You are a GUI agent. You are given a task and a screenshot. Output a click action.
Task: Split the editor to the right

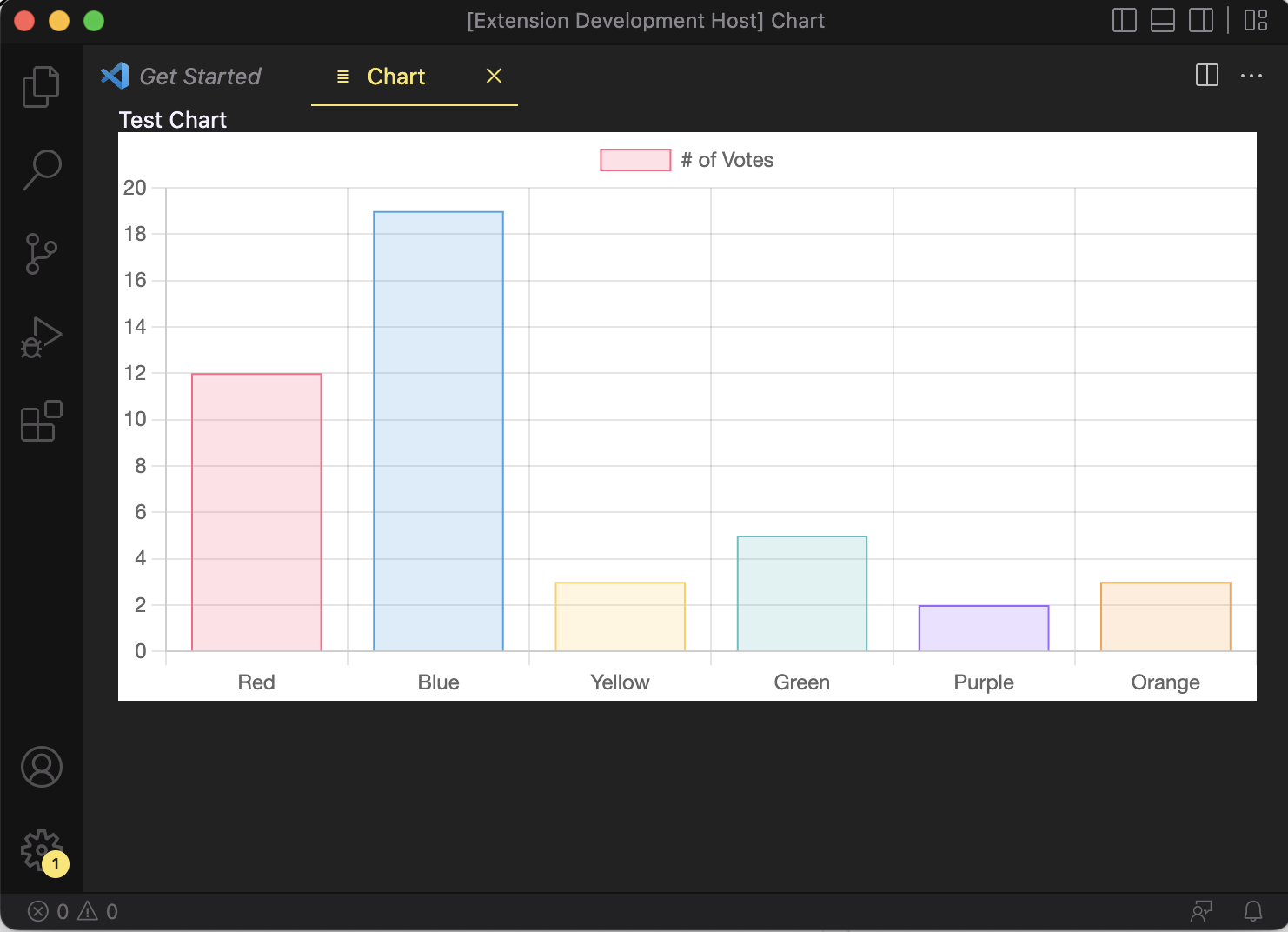(1206, 76)
